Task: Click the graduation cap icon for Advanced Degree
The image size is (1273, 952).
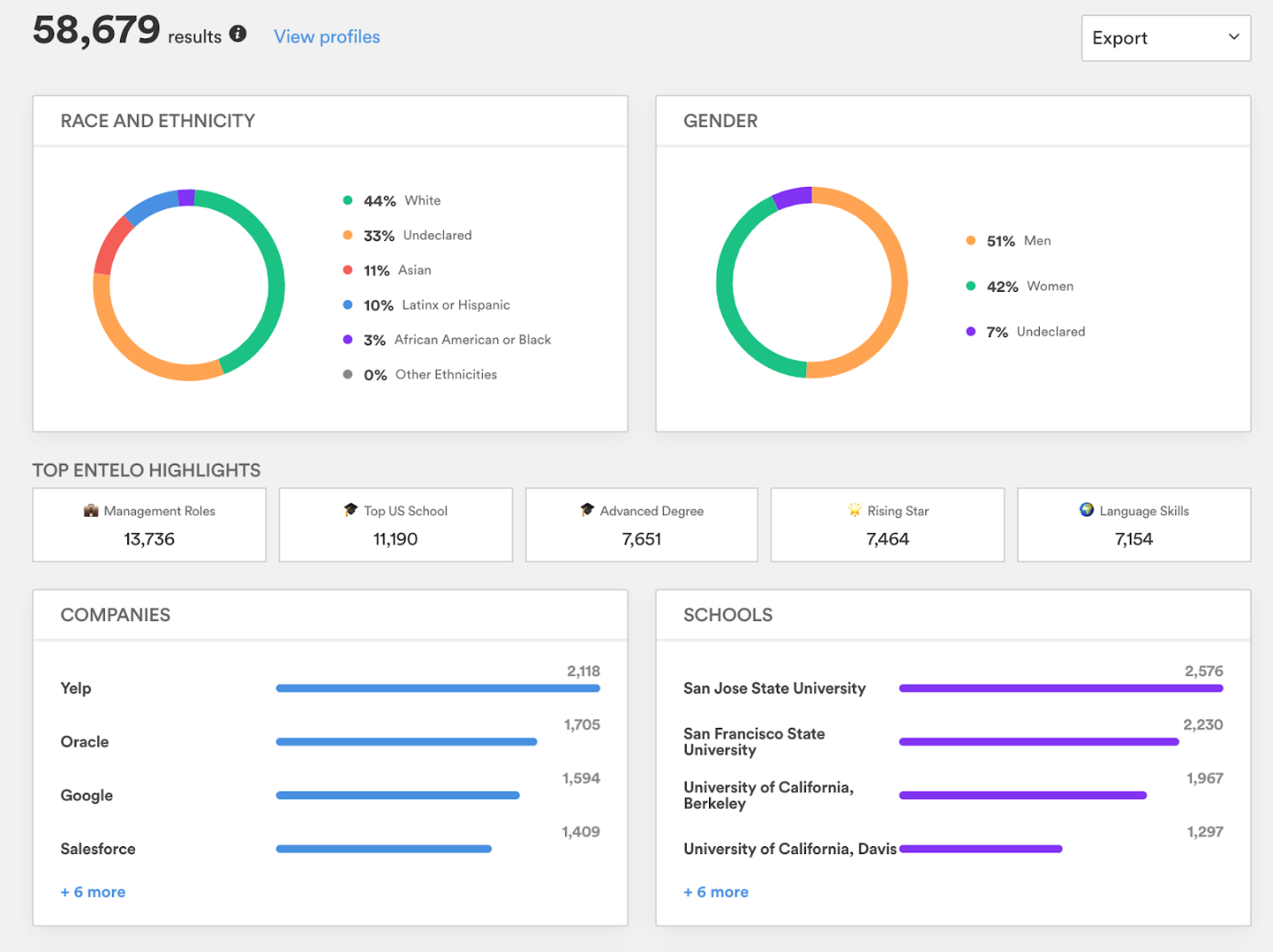Action: [x=587, y=510]
